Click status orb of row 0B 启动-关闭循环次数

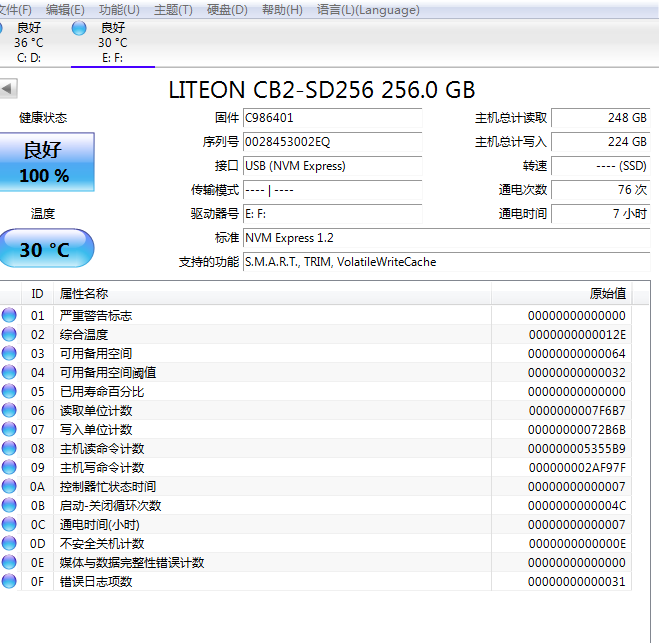(x=9, y=505)
